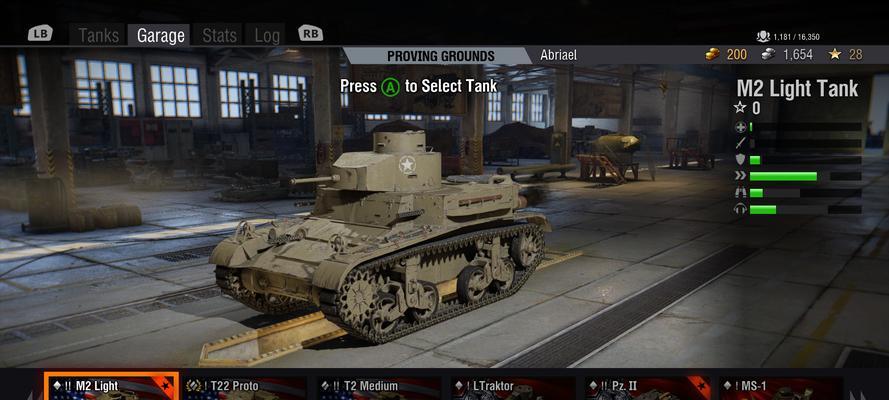Click the binoculars view range icon
889x400 pixels.
coord(740,193)
